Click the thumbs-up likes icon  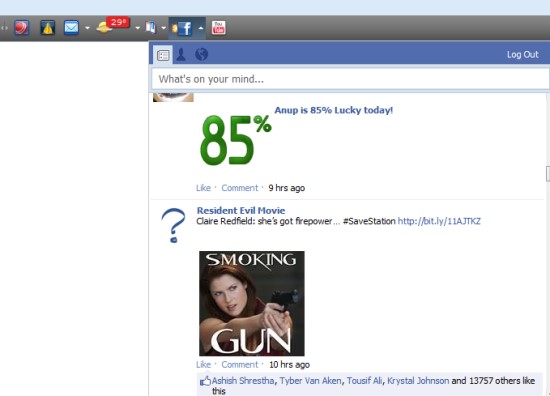(x=205, y=381)
